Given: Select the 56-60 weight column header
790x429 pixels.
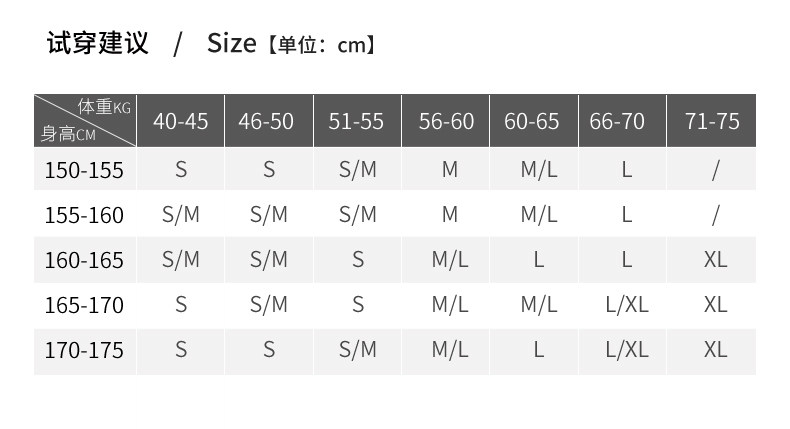Looking at the screenshot, I should pyautogui.click(x=446, y=121).
